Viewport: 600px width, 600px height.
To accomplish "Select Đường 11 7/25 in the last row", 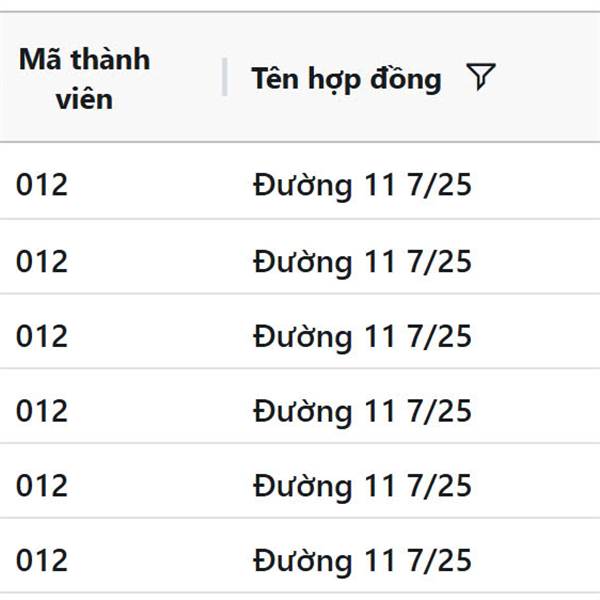I will [362, 561].
